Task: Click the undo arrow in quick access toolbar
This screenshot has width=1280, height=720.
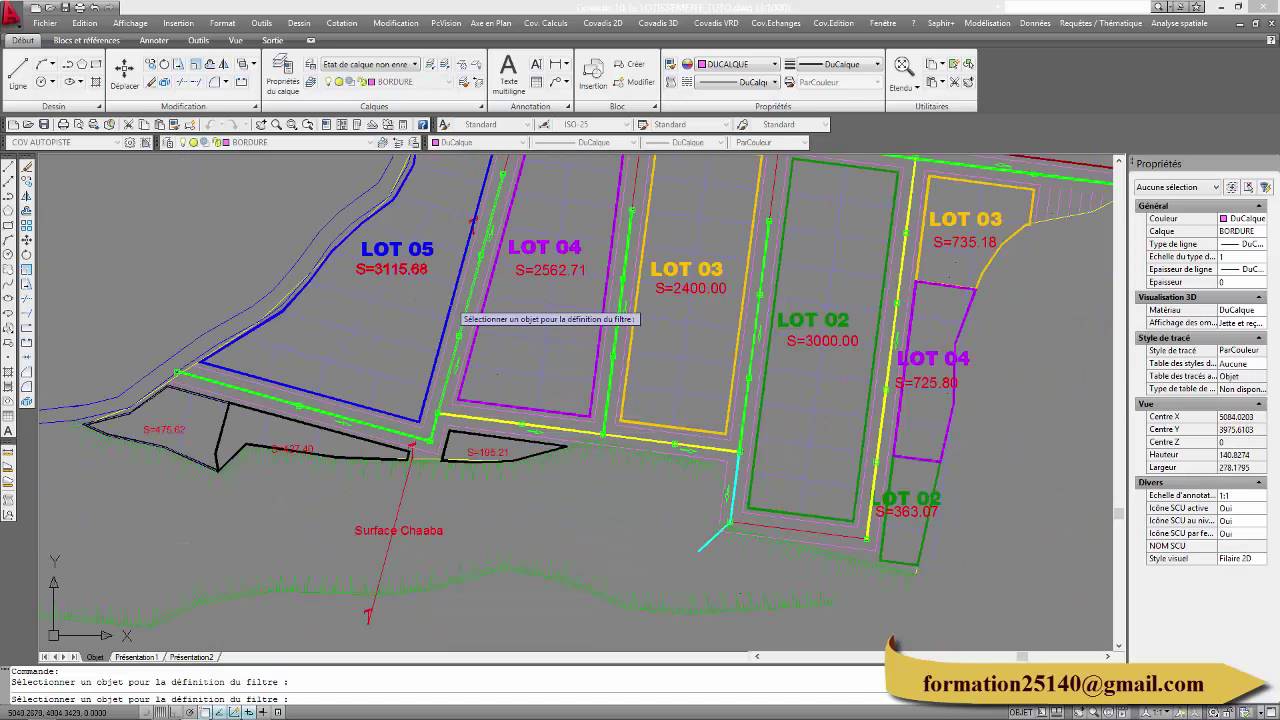Action: [93, 7]
